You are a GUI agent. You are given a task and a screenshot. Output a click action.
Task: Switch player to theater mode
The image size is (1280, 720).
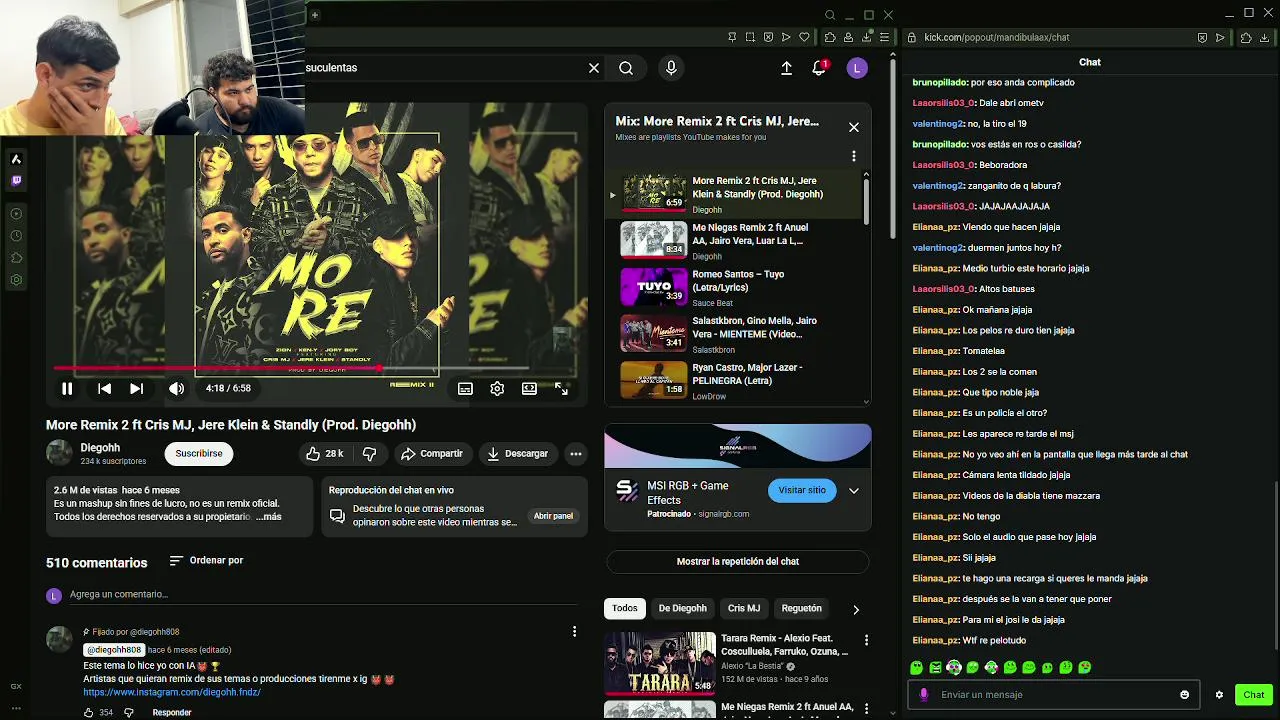pyautogui.click(x=529, y=388)
